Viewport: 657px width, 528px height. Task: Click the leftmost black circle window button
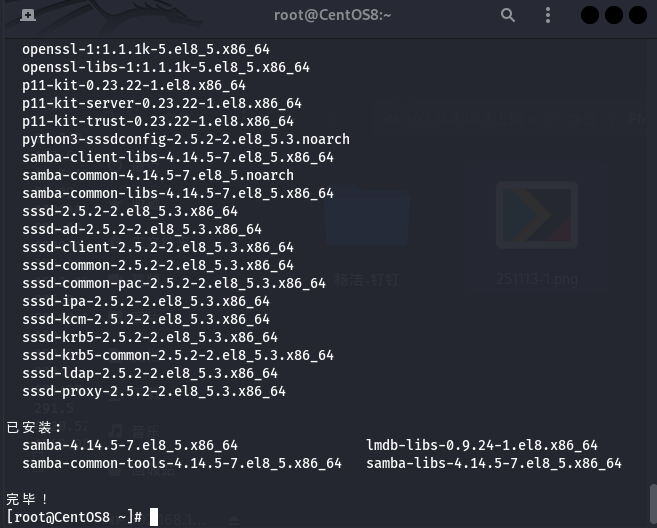click(x=589, y=15)
